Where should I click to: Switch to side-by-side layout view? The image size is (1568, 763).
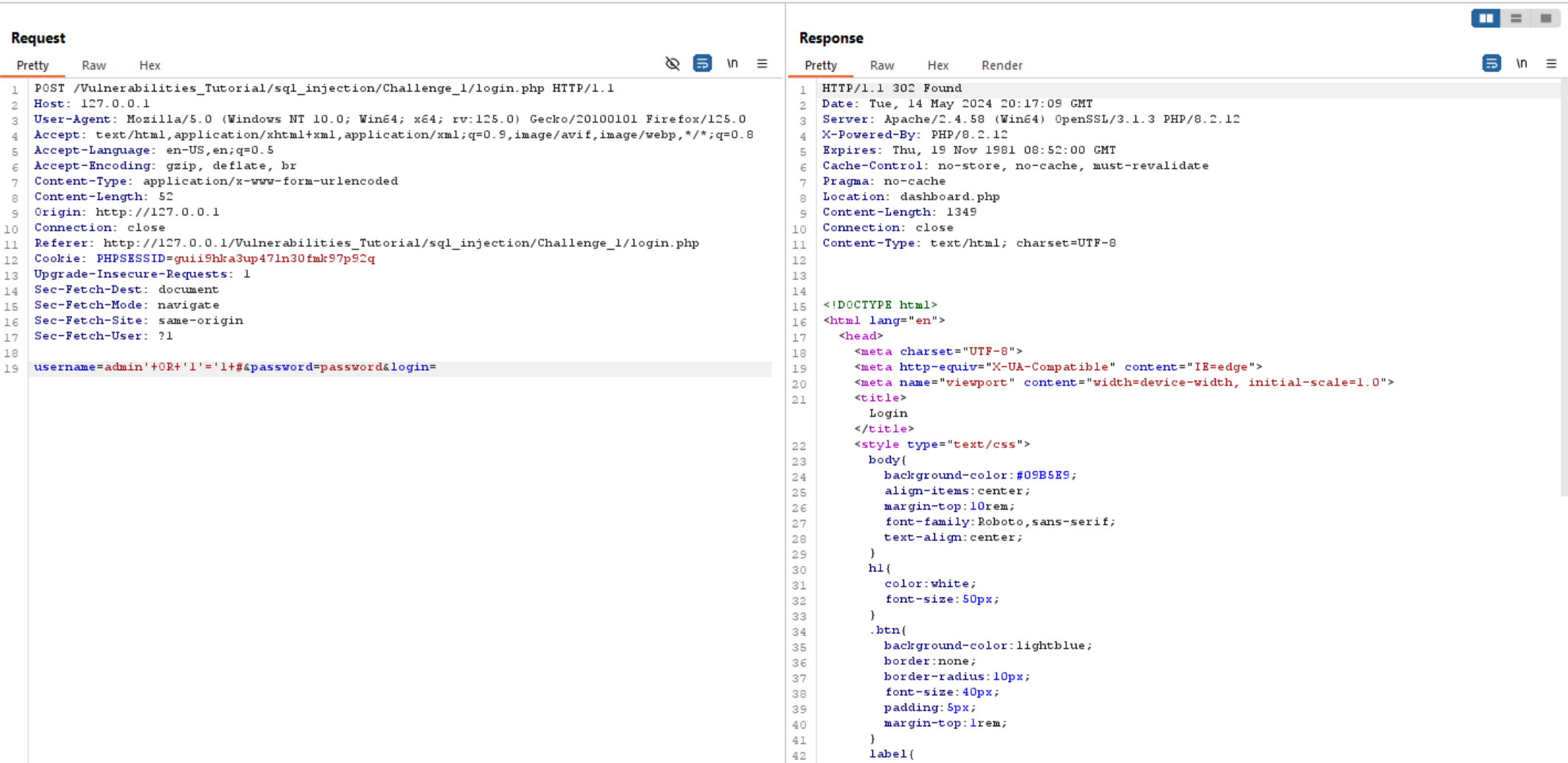(1485, 18)
